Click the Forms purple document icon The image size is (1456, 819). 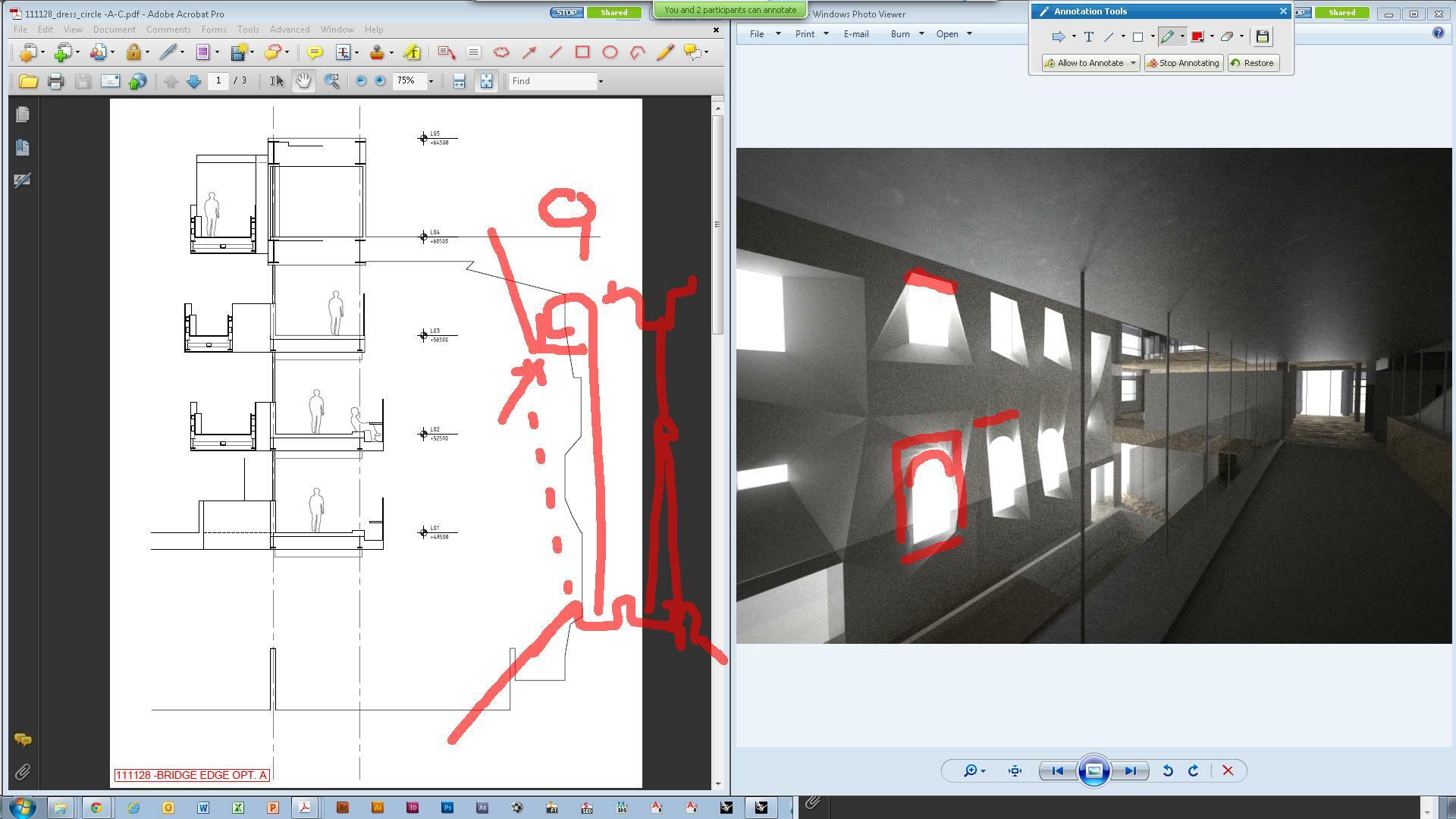tap(202, 52)
